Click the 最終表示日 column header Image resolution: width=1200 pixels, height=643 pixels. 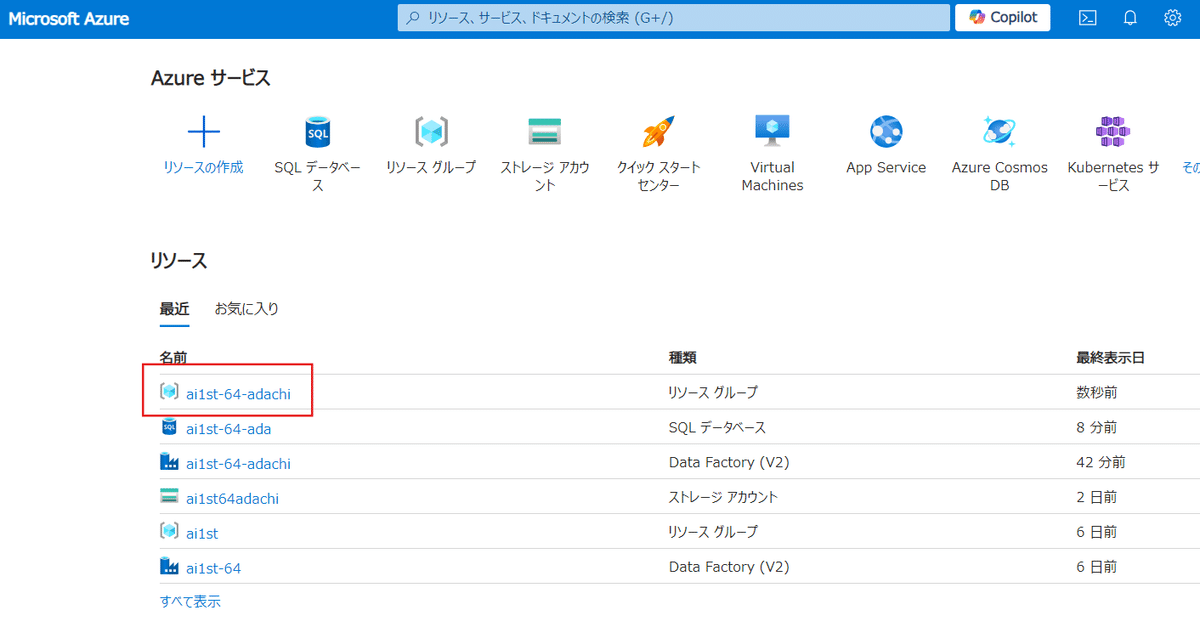pos(1111,357)
